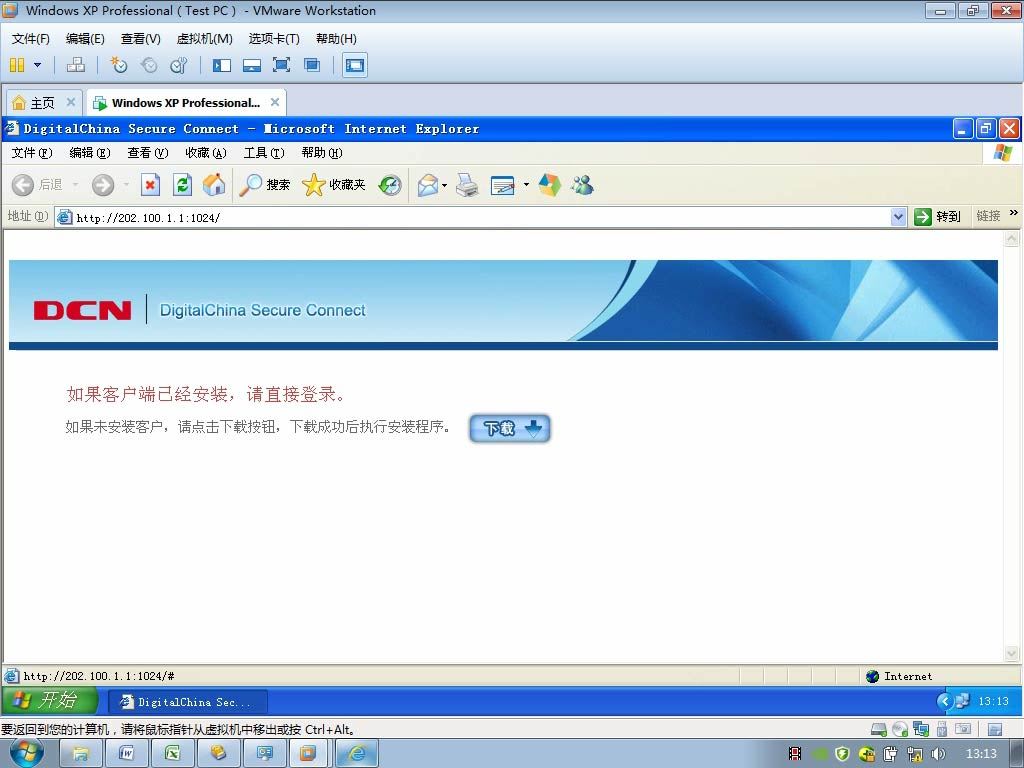Take a VMware snapshot using the clock-plus icon
This screenshot has width=1024, height=768.
(118, 65)
